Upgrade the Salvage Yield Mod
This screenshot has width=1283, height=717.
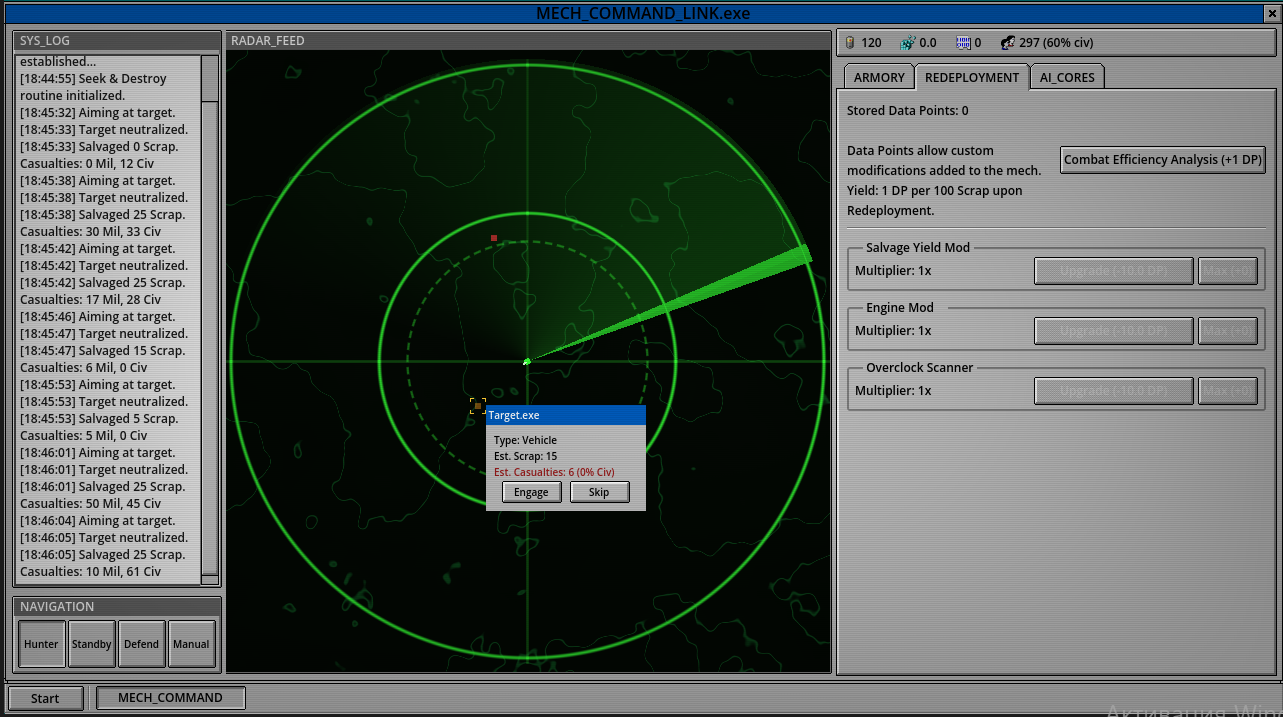1113,271
